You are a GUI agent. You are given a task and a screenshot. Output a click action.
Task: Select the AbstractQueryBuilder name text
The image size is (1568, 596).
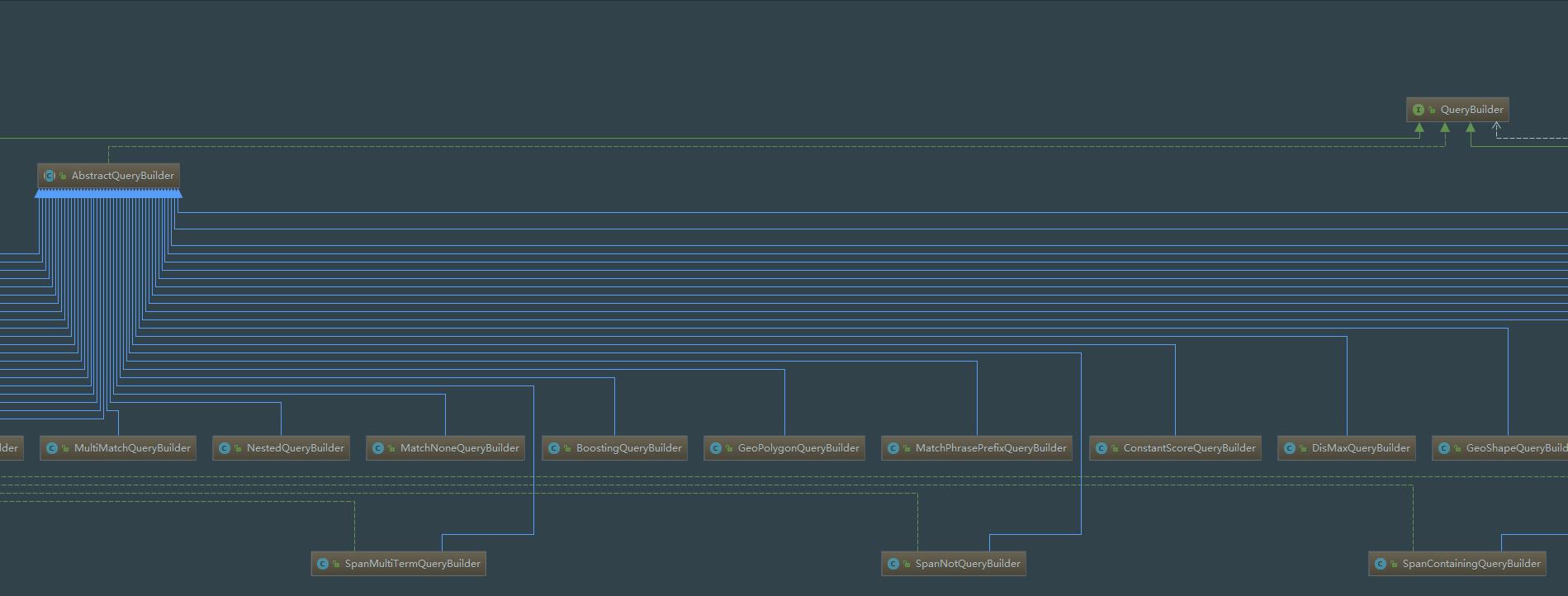[x=122, y=176]
